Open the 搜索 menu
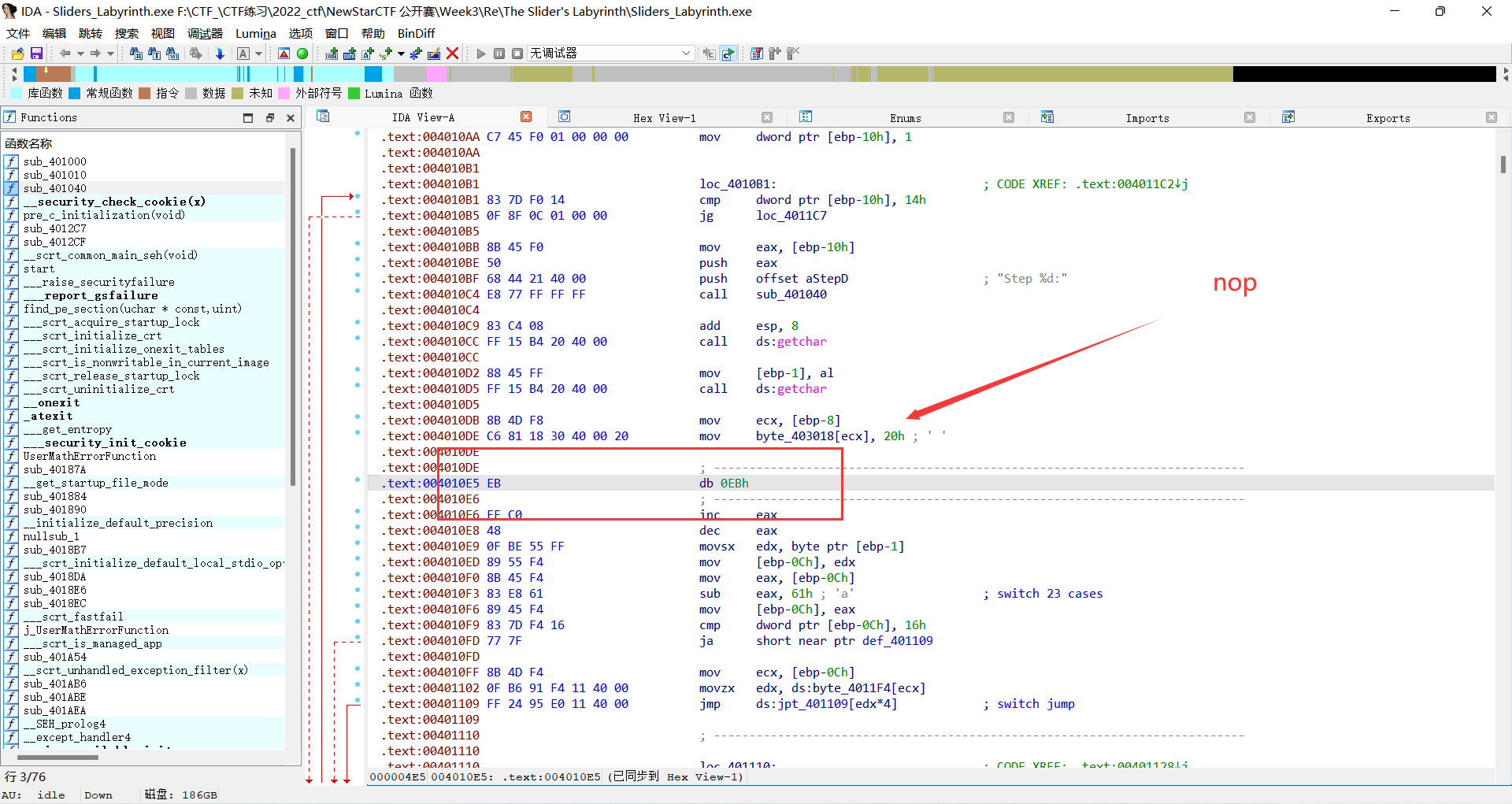 127,33
